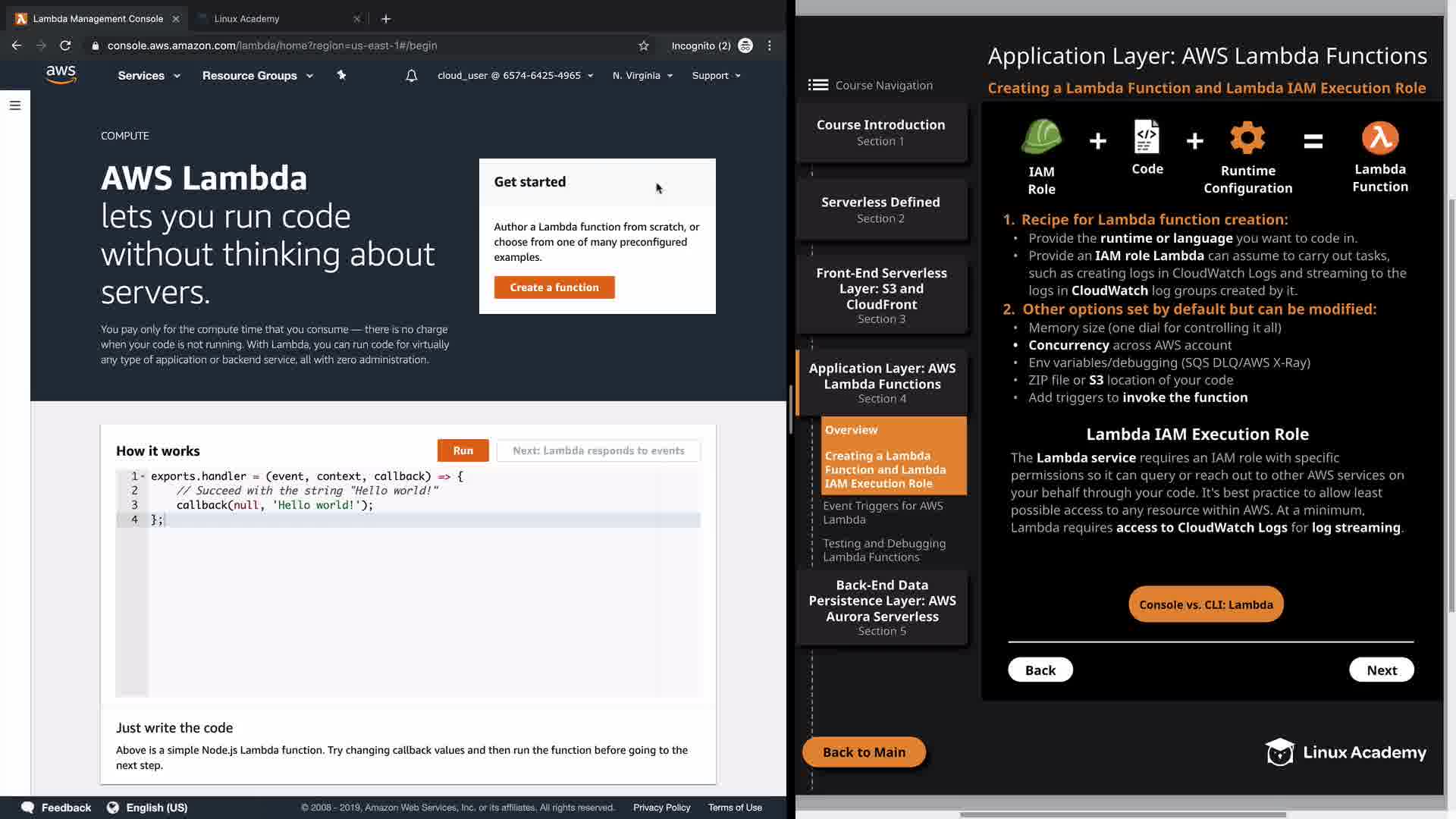Click the Incognito profile icon
This screenshot has width=1456, height=819.
click(x=745, y=45)
